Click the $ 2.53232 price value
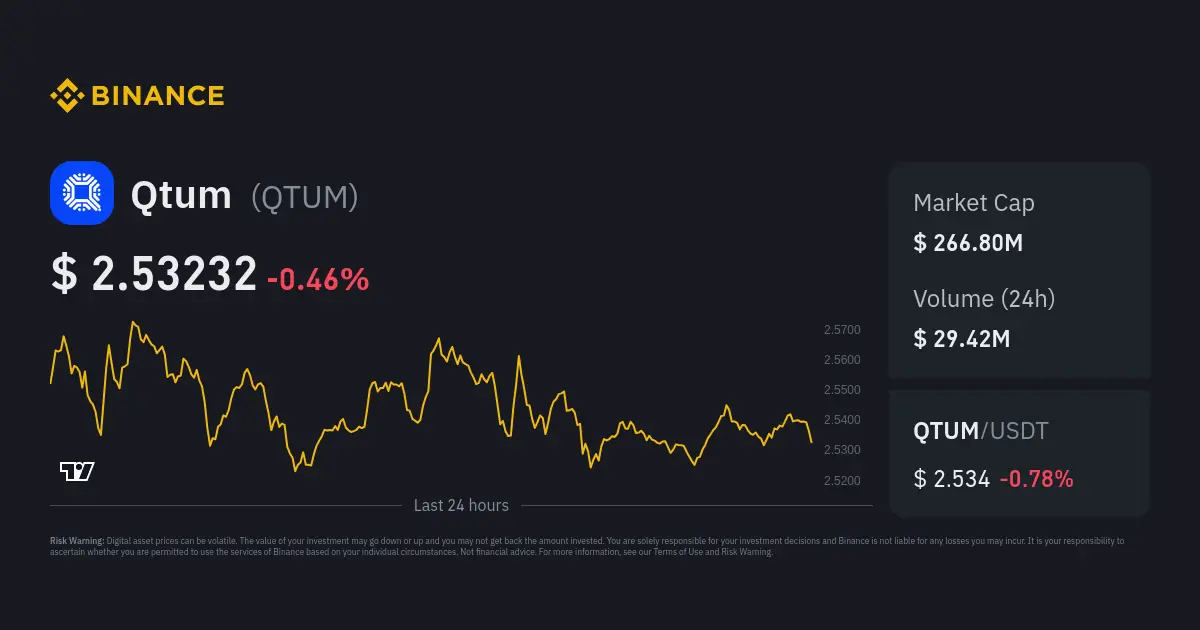Viewport: 1200px width, 630px height. pos(154,275)
